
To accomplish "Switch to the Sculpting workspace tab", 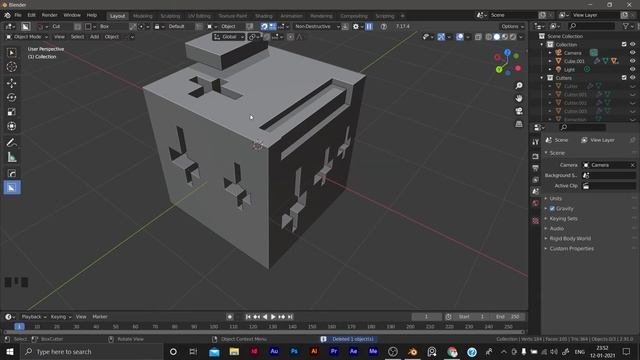I will 170,16.
